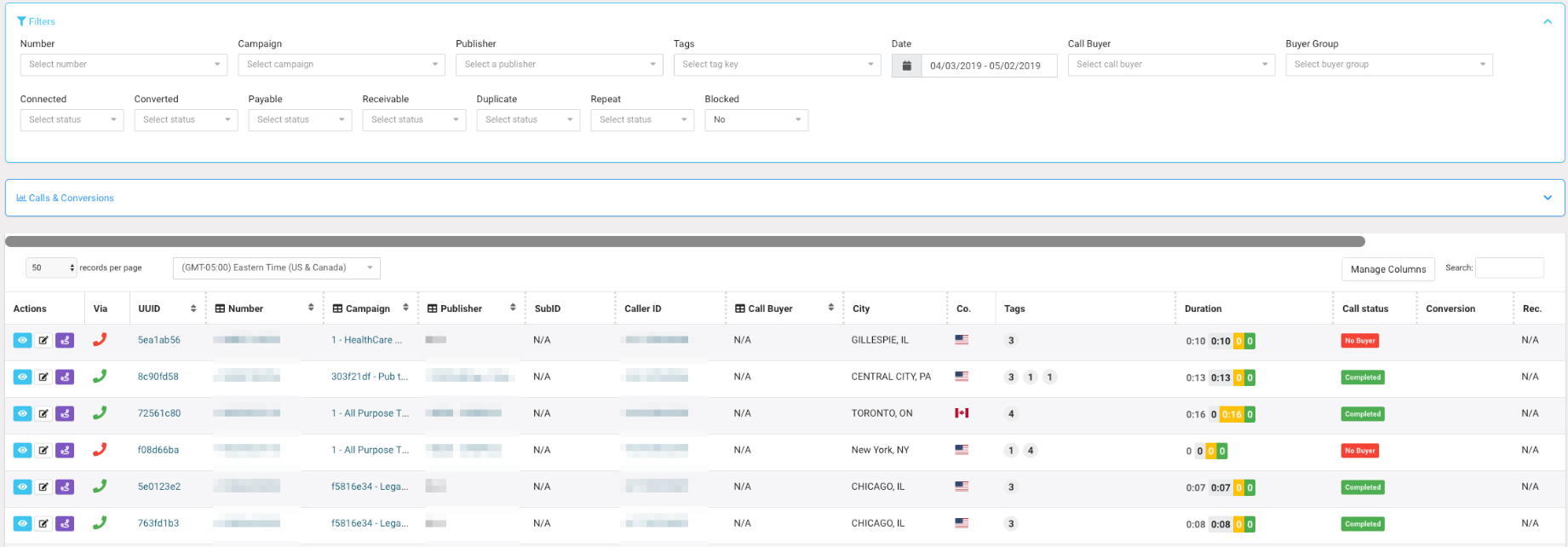
Task: View call details for UUID 5e0123e2
Action: [x=23, y=487]
